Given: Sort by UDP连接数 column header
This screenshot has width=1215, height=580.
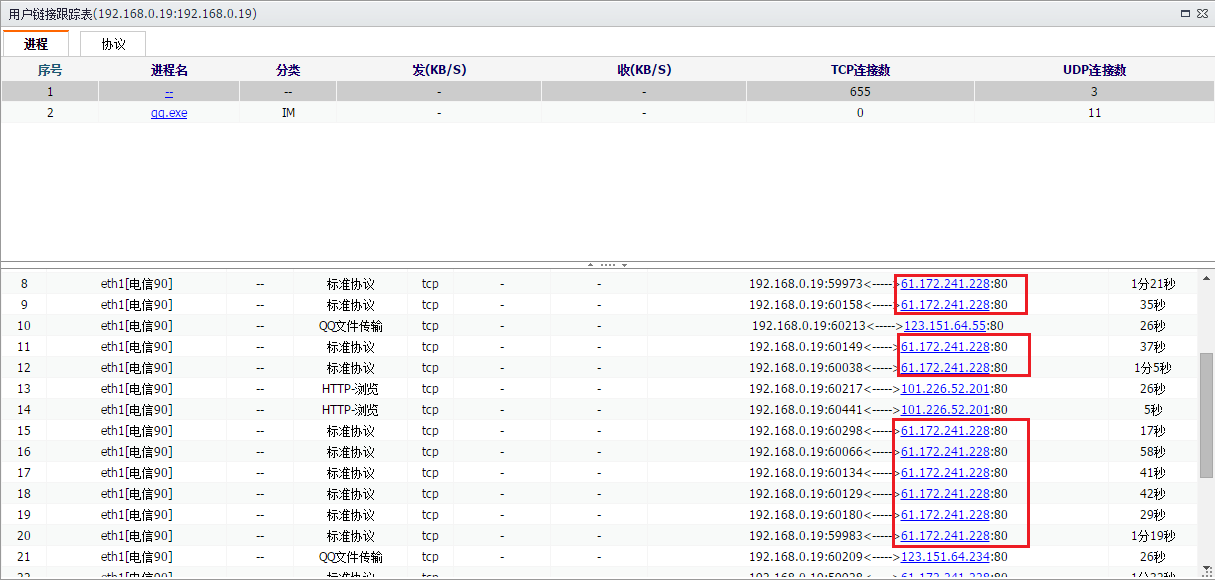Looking at the screenshot, I should pyautogui.click(x=1094, y=71).
